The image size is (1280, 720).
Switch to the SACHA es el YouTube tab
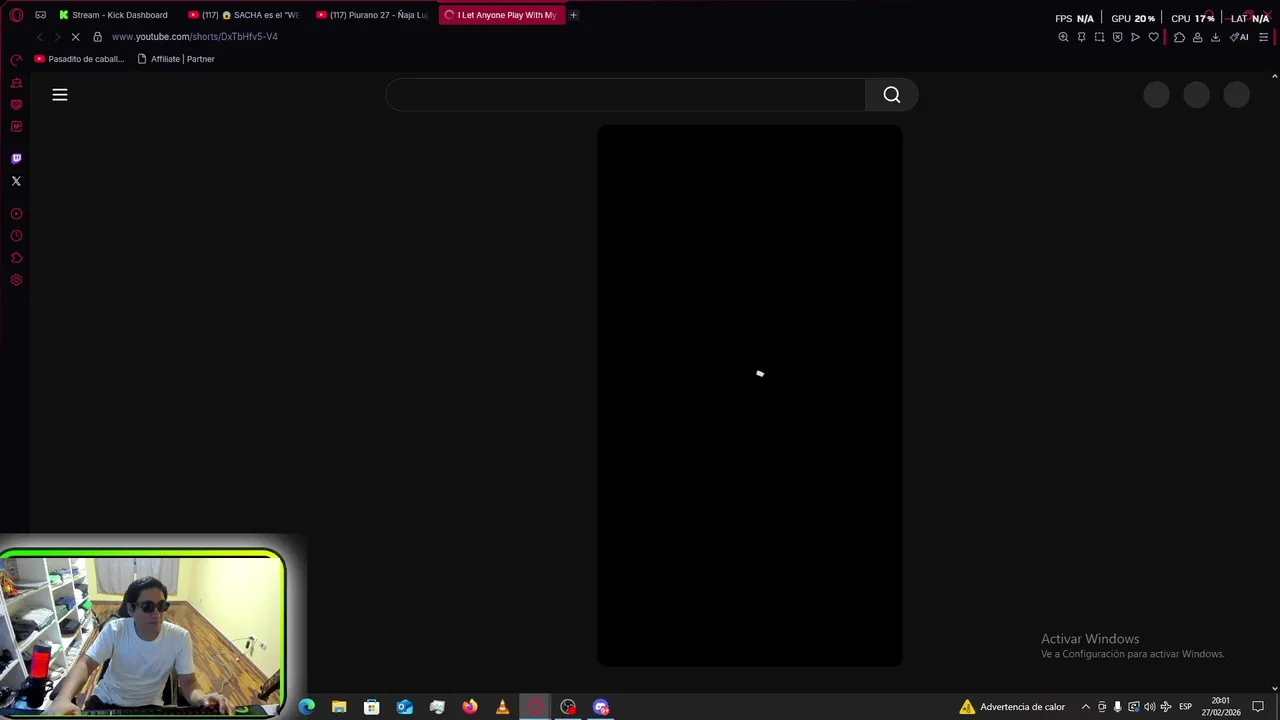(244, 15)
